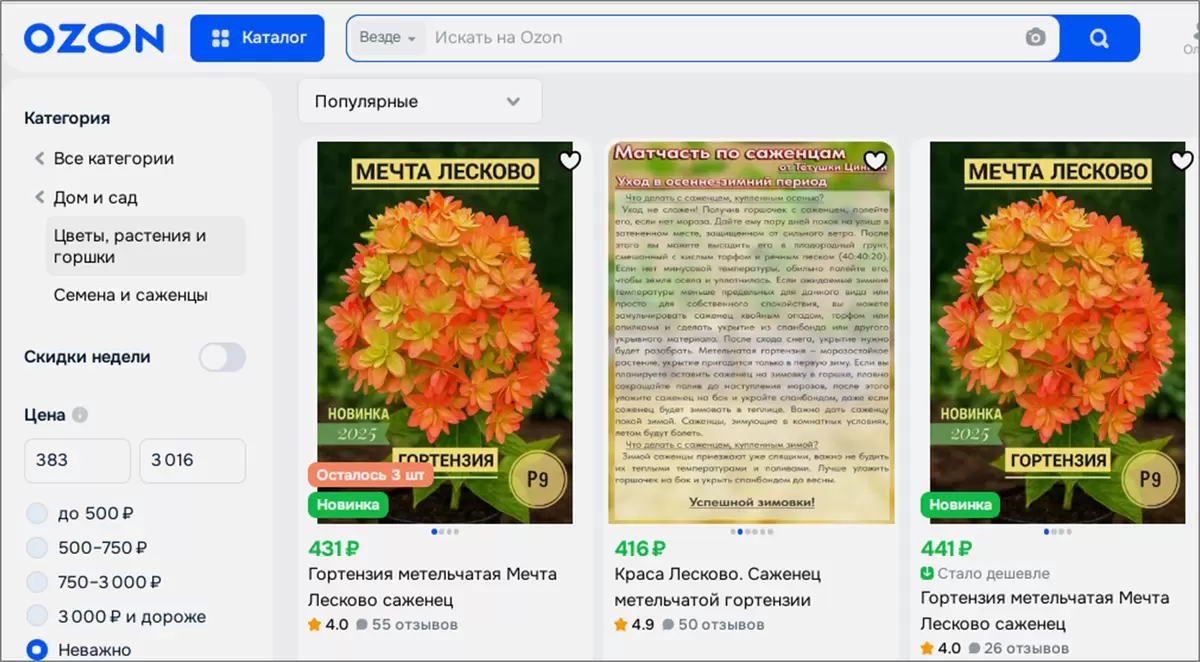The width and height of the screenshot is (1200, 662).
Task: Go to Дом и сад category
Action: pos(95,197)
